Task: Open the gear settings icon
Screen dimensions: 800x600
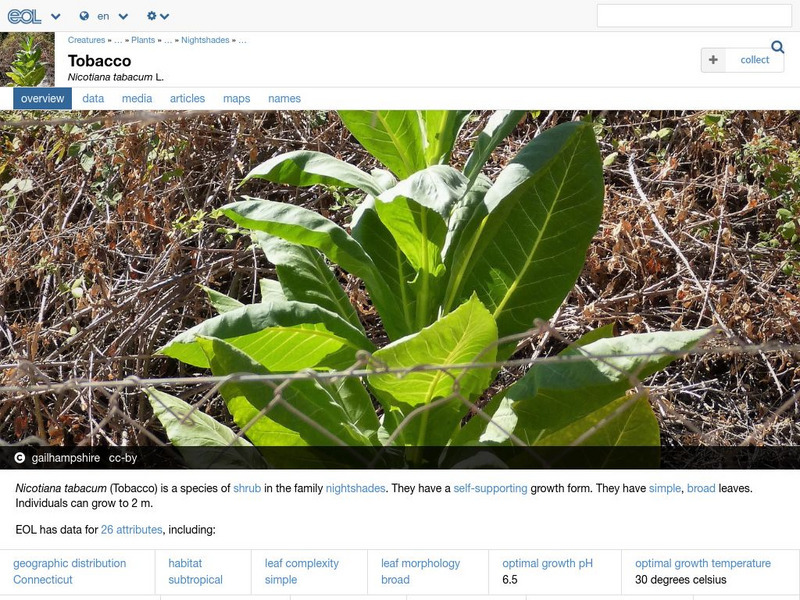Action: coord(152,16)
